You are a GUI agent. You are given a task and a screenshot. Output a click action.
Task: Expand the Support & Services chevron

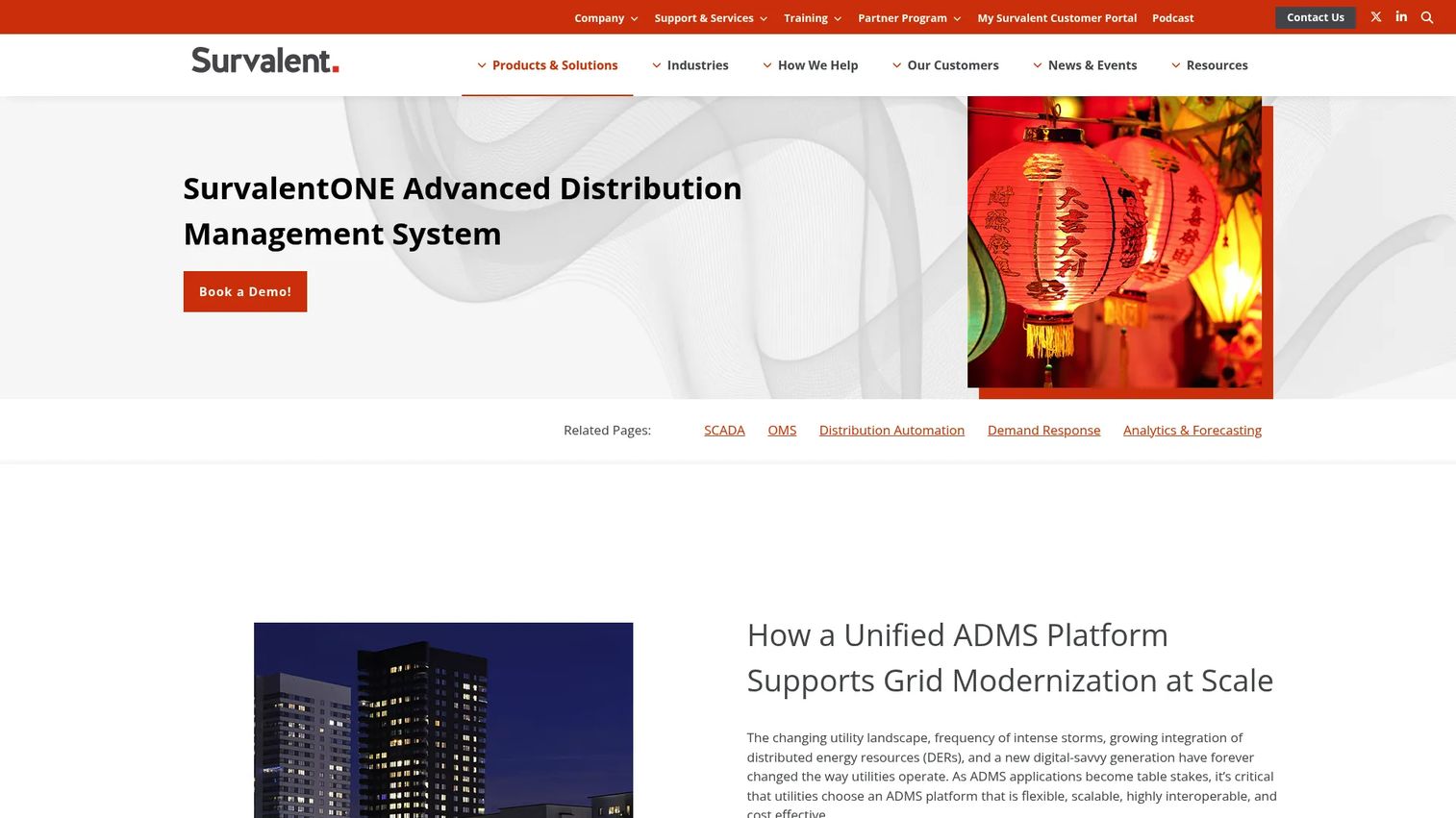point(764,19)
